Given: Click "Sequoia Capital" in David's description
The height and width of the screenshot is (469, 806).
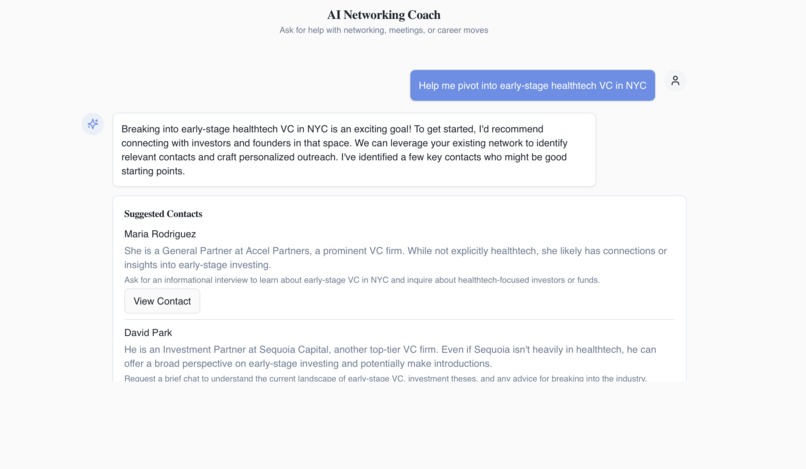Looking at the screenshot, I should tap(294, 350).
